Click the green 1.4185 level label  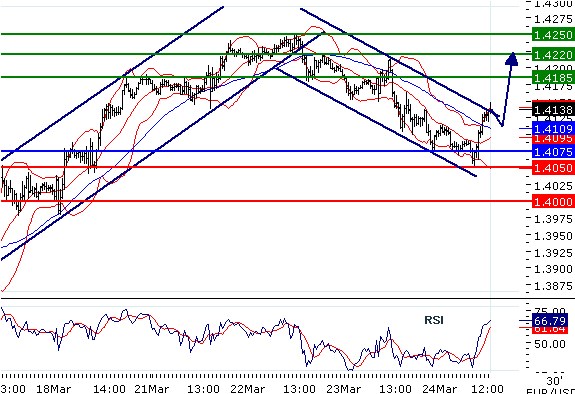(x=553, y=78)
